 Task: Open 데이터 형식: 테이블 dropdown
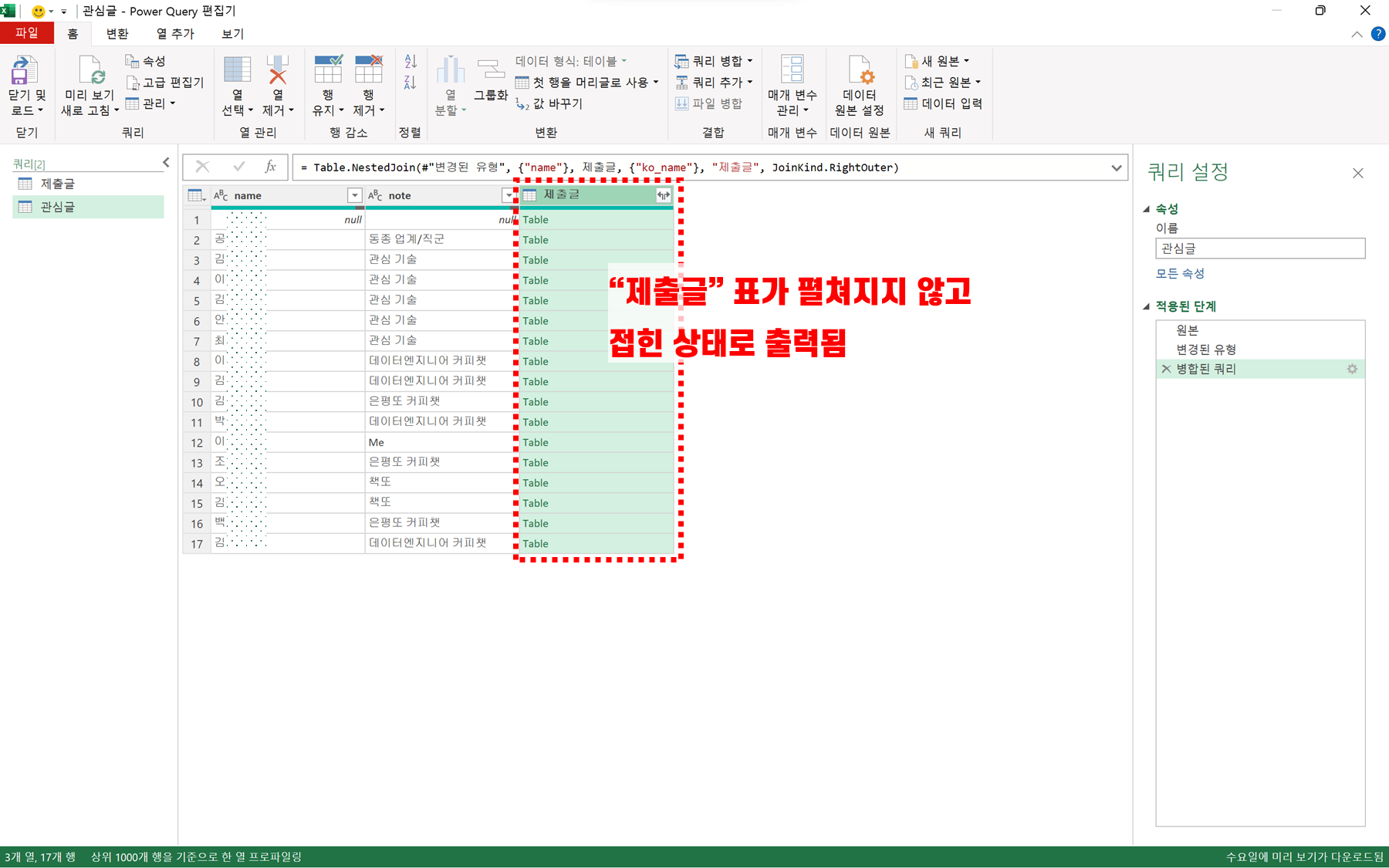[x=571, y=61]
